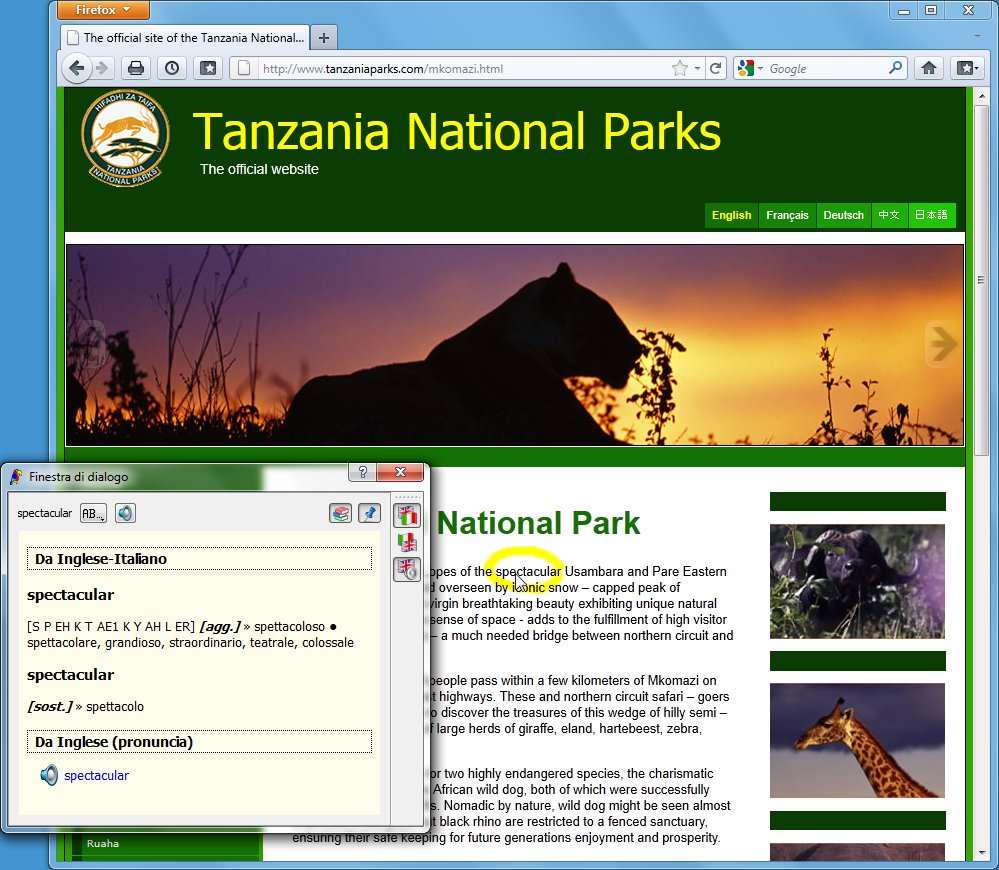
Task: Select English pronunciation flag button
Action: 406,569
